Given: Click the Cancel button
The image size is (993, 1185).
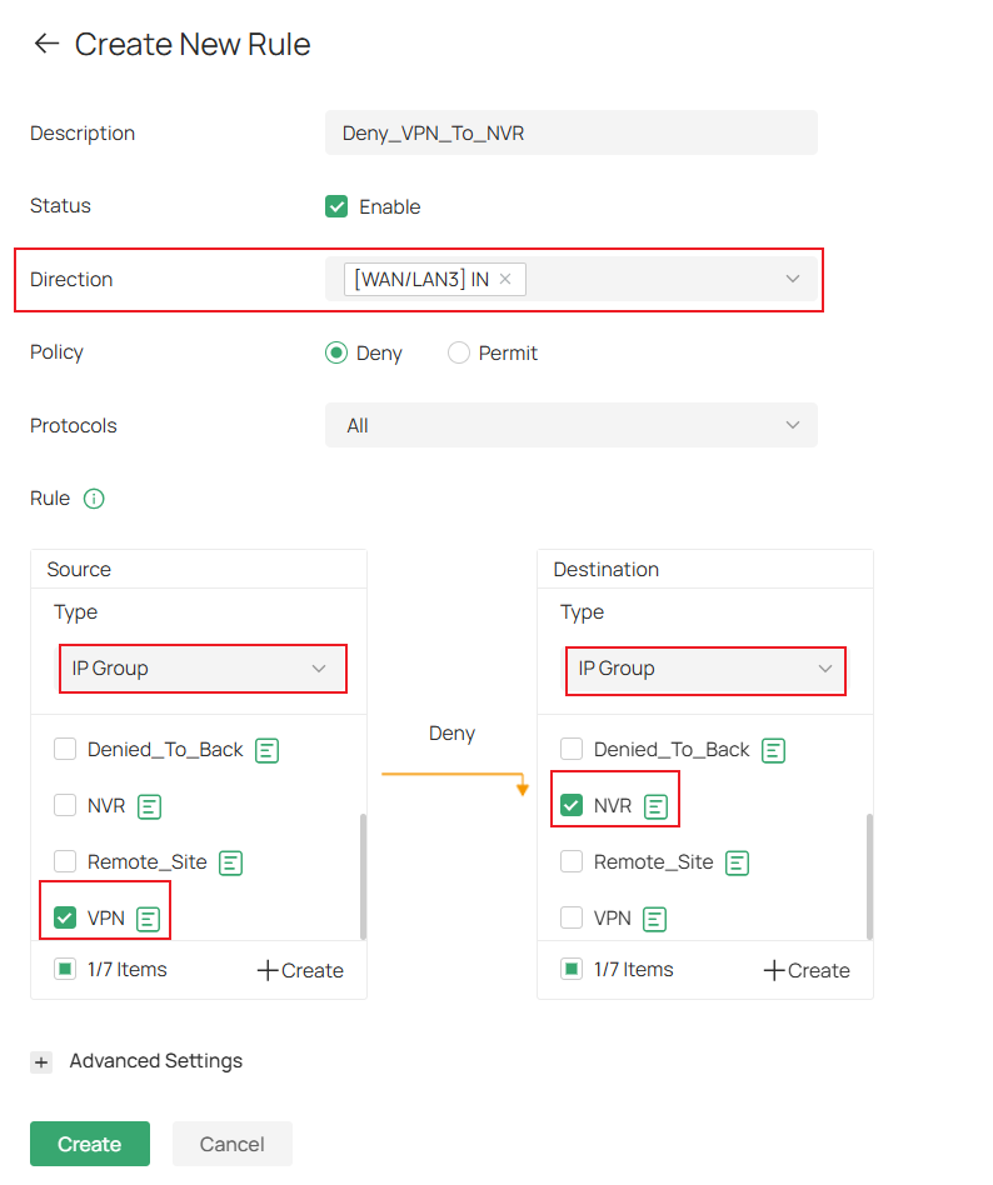Looking at the screenshot, I should pyautogui.click(x=232, y=1143).
